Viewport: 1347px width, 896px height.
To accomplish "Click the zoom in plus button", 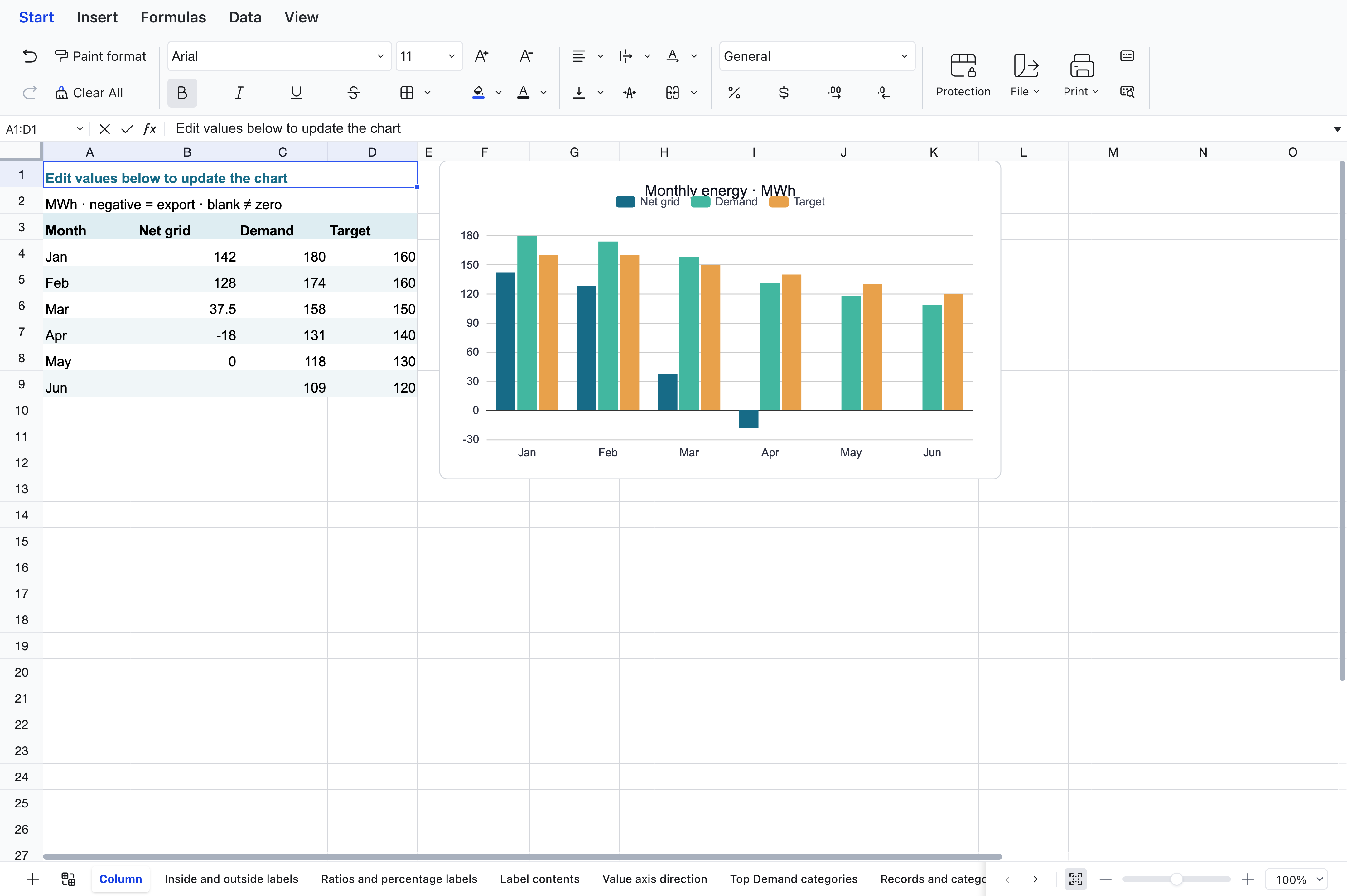I will 1248,879.
